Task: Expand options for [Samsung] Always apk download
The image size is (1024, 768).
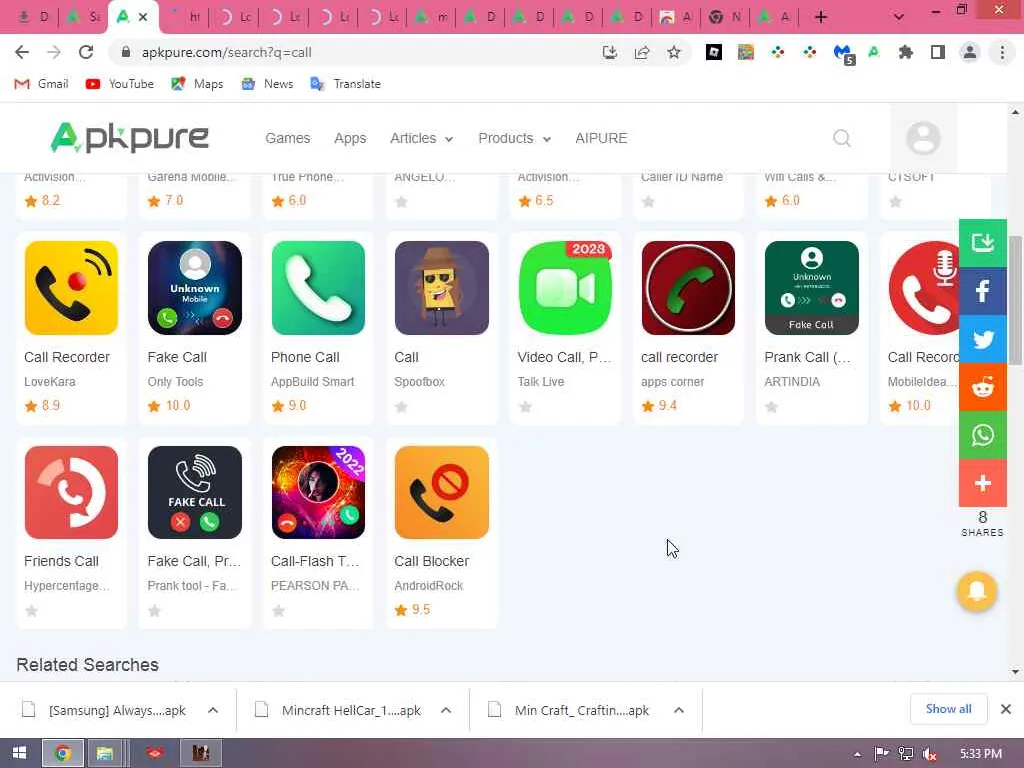Action: [213, 710]
